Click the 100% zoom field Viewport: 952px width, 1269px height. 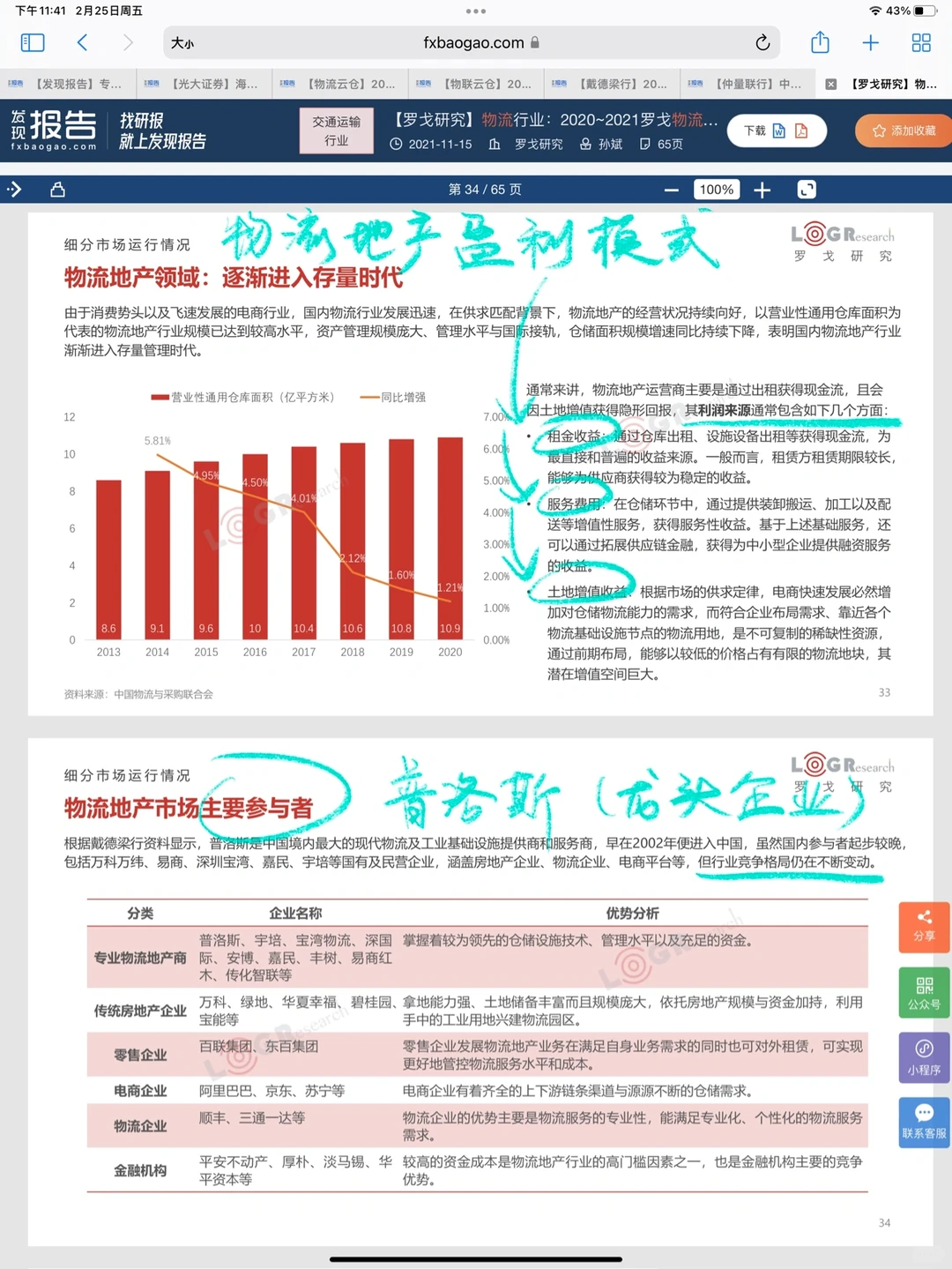coord(717,190)
